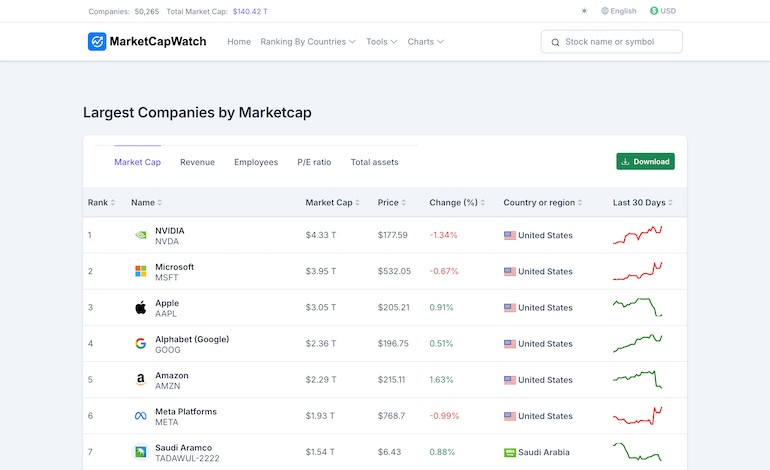Click the Google G logo icon
The image size is (770, 470).
click(140, 343)
